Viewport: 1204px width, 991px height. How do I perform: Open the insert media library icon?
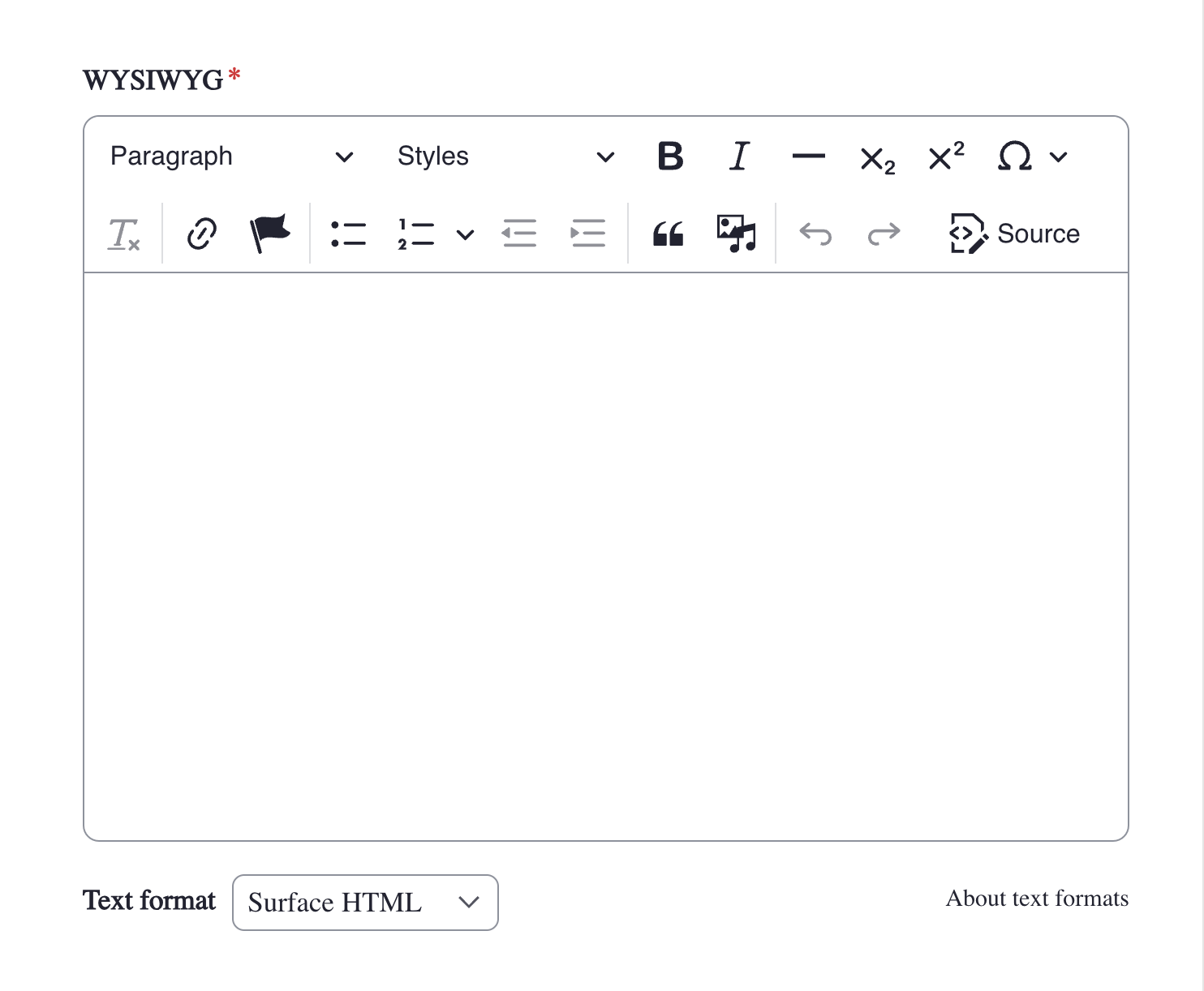(x=736, y=234)
